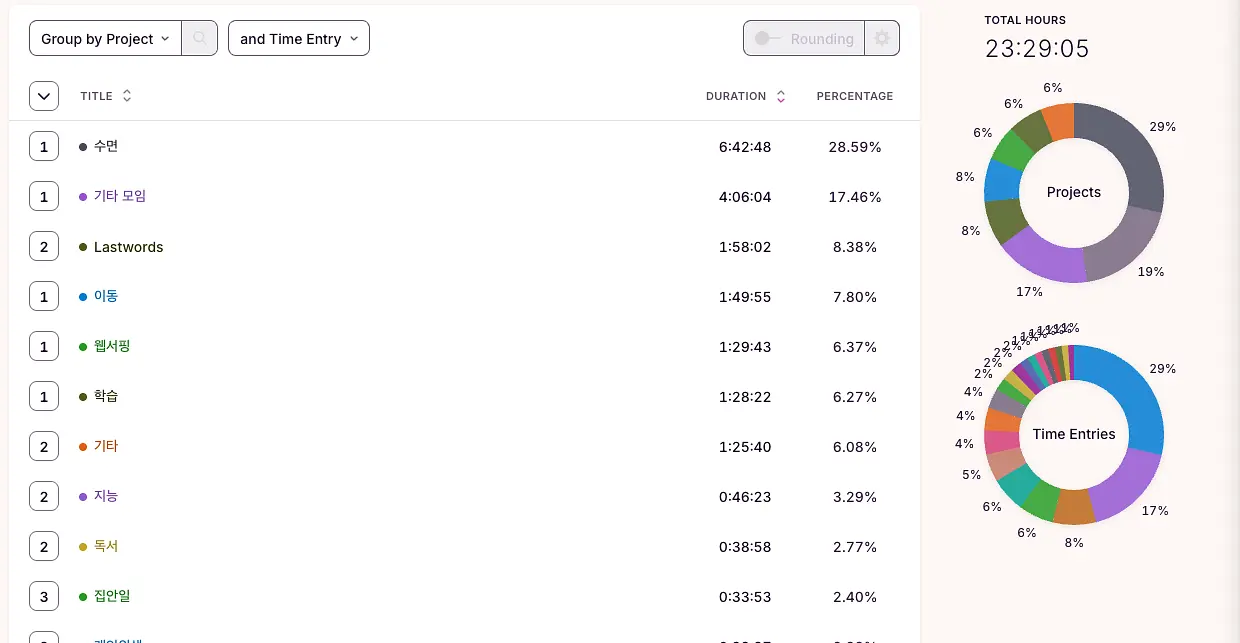Click the dark dot beside 수면 project

(83, 147)
